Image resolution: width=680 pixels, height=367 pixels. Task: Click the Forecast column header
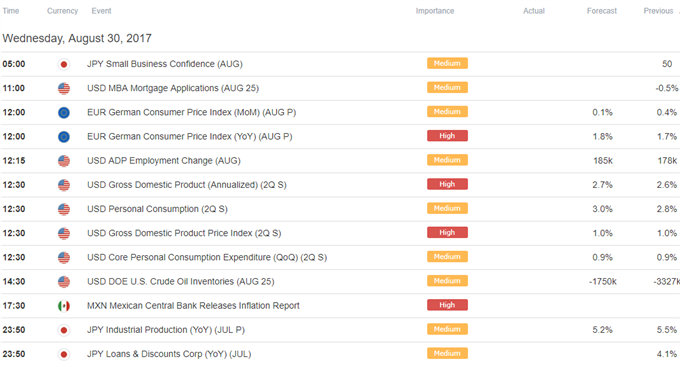tap(602, 11)
